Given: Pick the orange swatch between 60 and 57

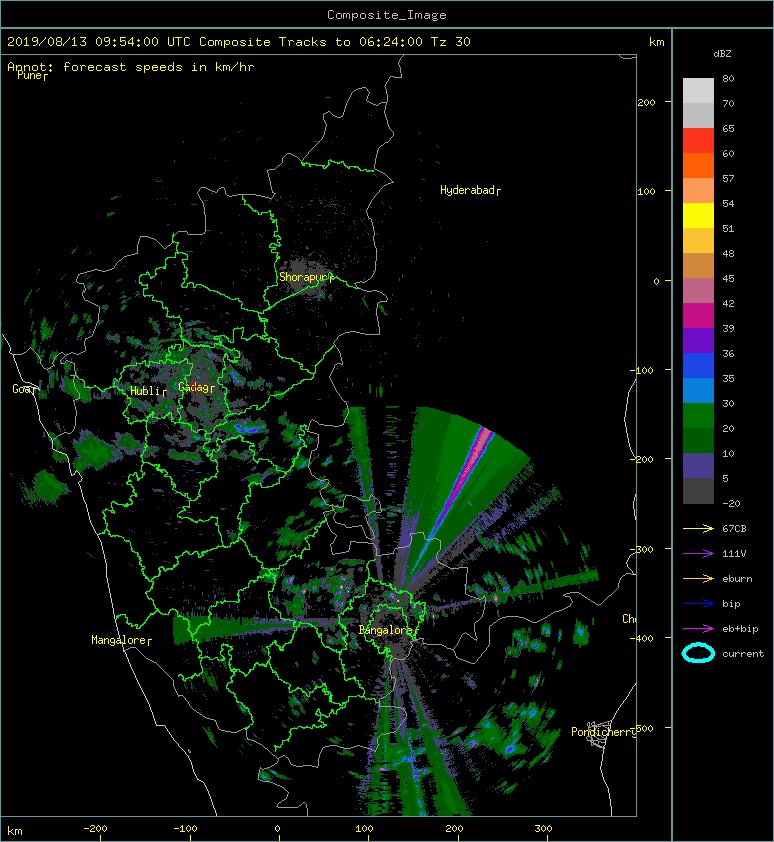Looking at the screenshot, I should [698, 166].
